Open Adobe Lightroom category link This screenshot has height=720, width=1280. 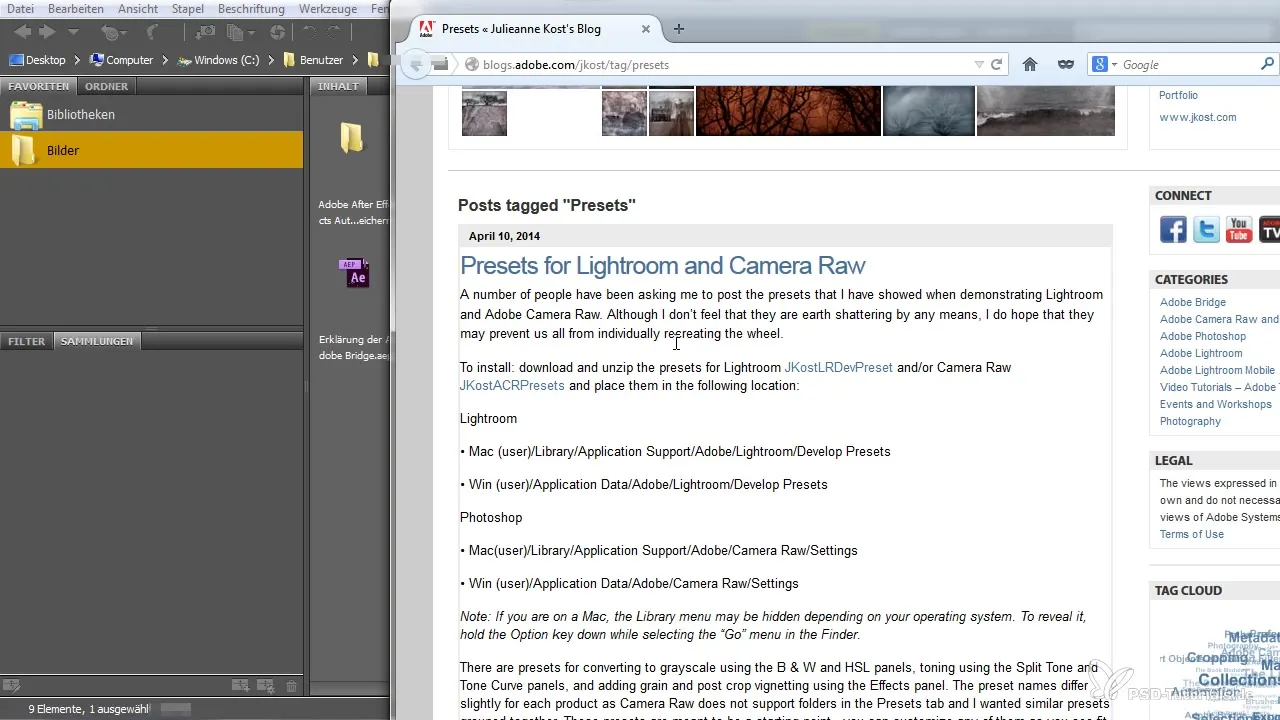click(1201, 353)
